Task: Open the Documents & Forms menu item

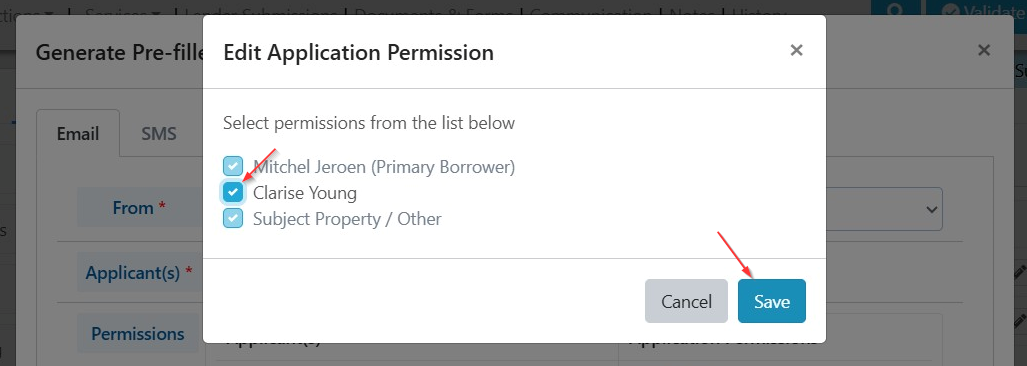Action: 436,12
